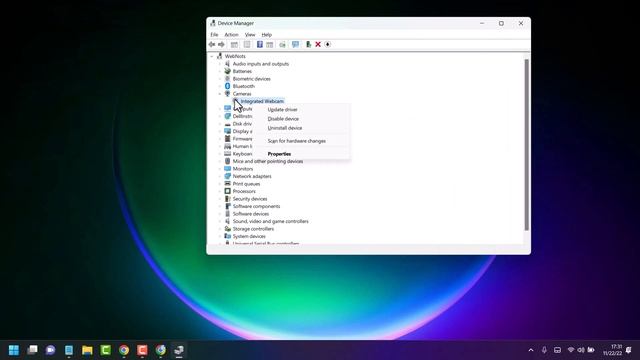Open the Windows Start menu
The image size is (640, 360).
click(x=14, y=350)
